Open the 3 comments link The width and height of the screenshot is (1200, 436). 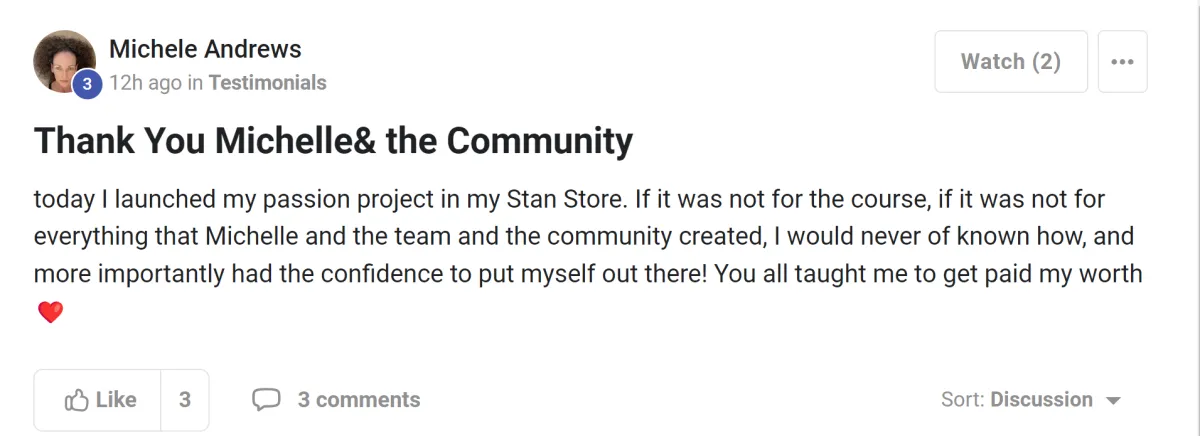pyautogui.click(x=359, y=400)
